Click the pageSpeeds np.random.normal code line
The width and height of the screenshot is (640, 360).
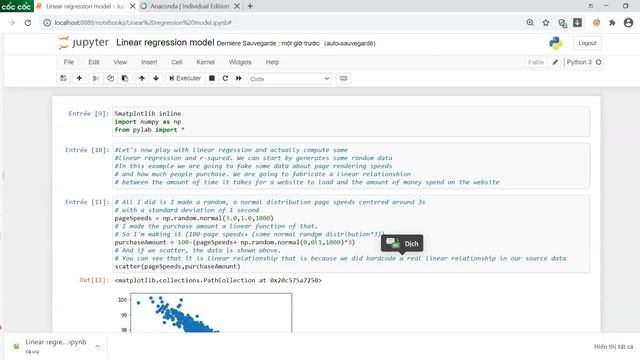pyautogui.click(x=194, y=218)
